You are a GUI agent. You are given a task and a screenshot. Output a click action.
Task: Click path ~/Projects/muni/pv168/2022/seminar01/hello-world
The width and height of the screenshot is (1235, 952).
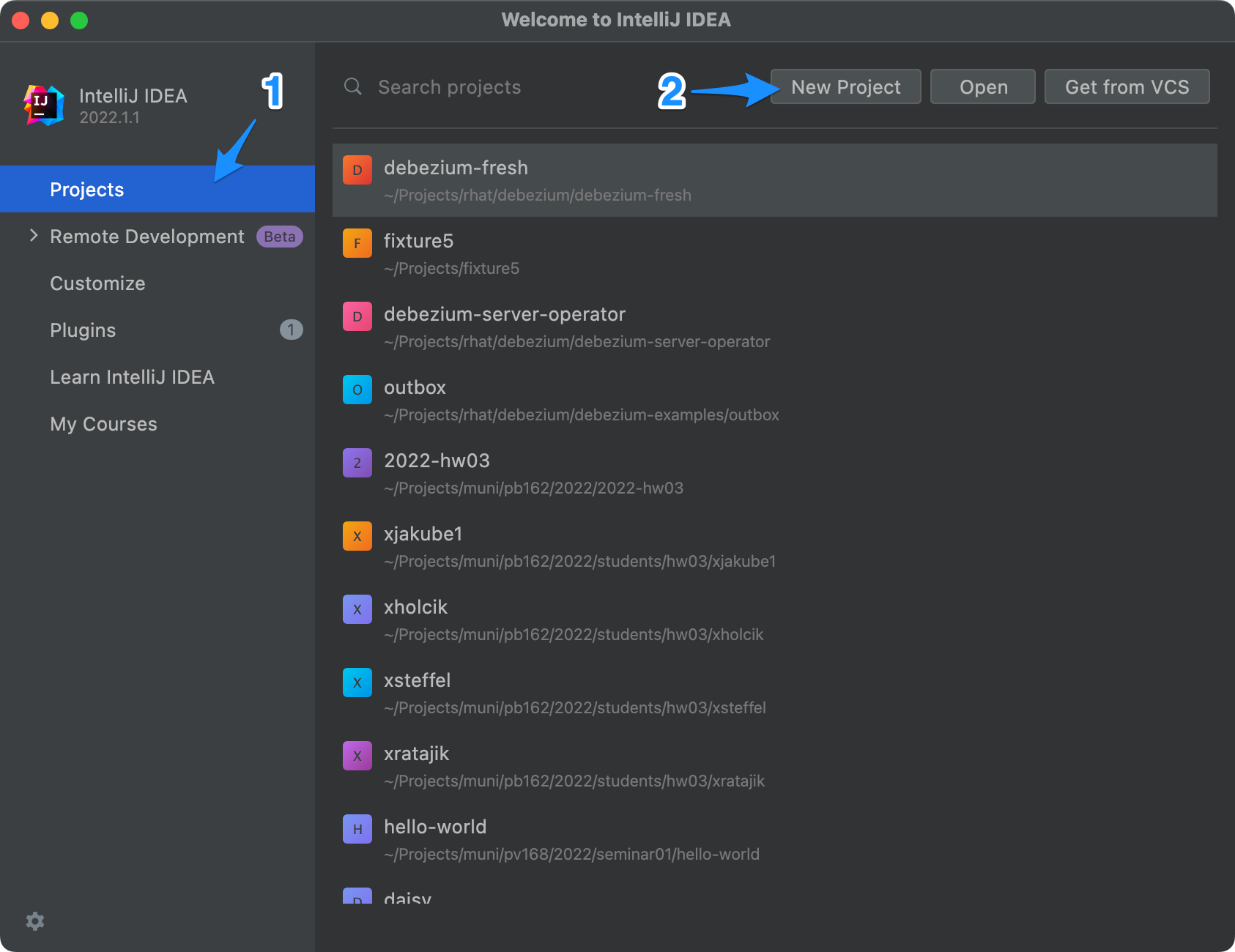pos(571,854)
